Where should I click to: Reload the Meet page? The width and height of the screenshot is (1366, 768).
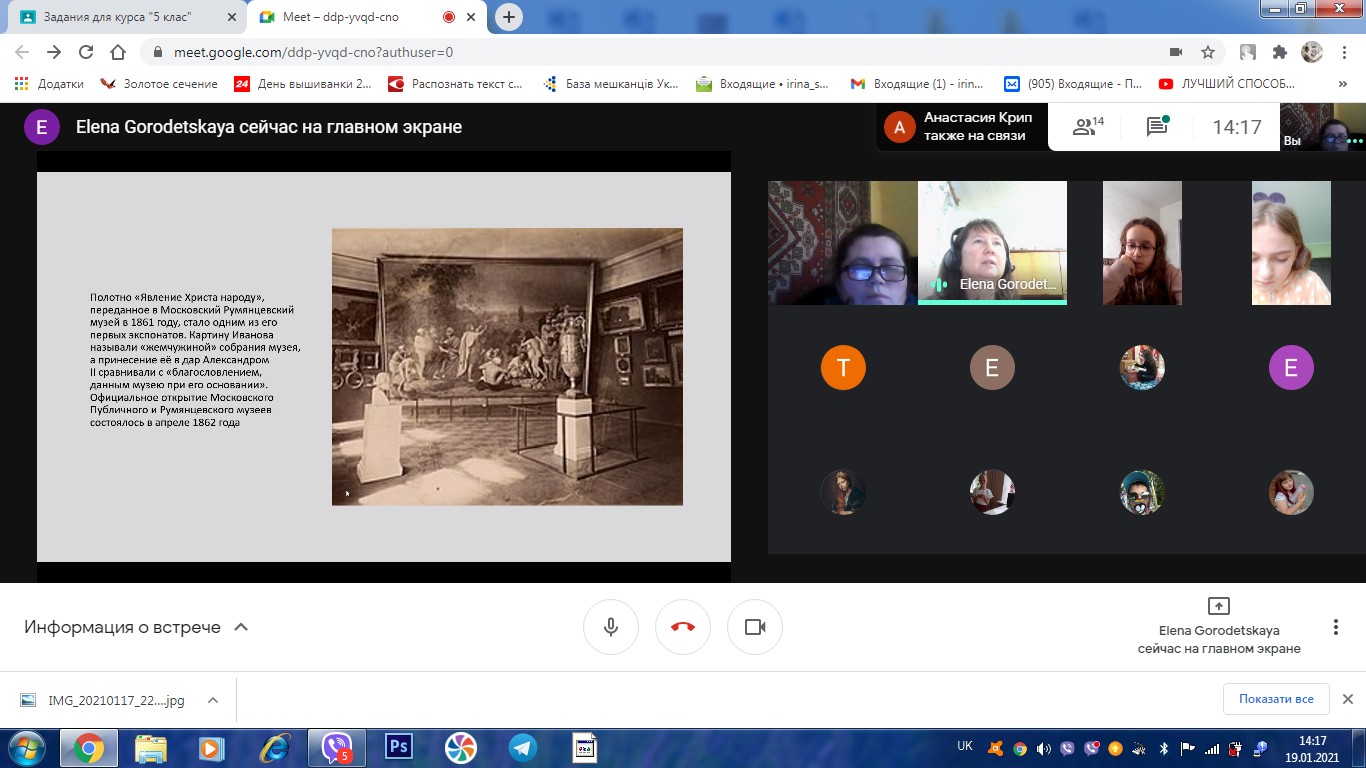pyautogui.click(x=86, y=52)
